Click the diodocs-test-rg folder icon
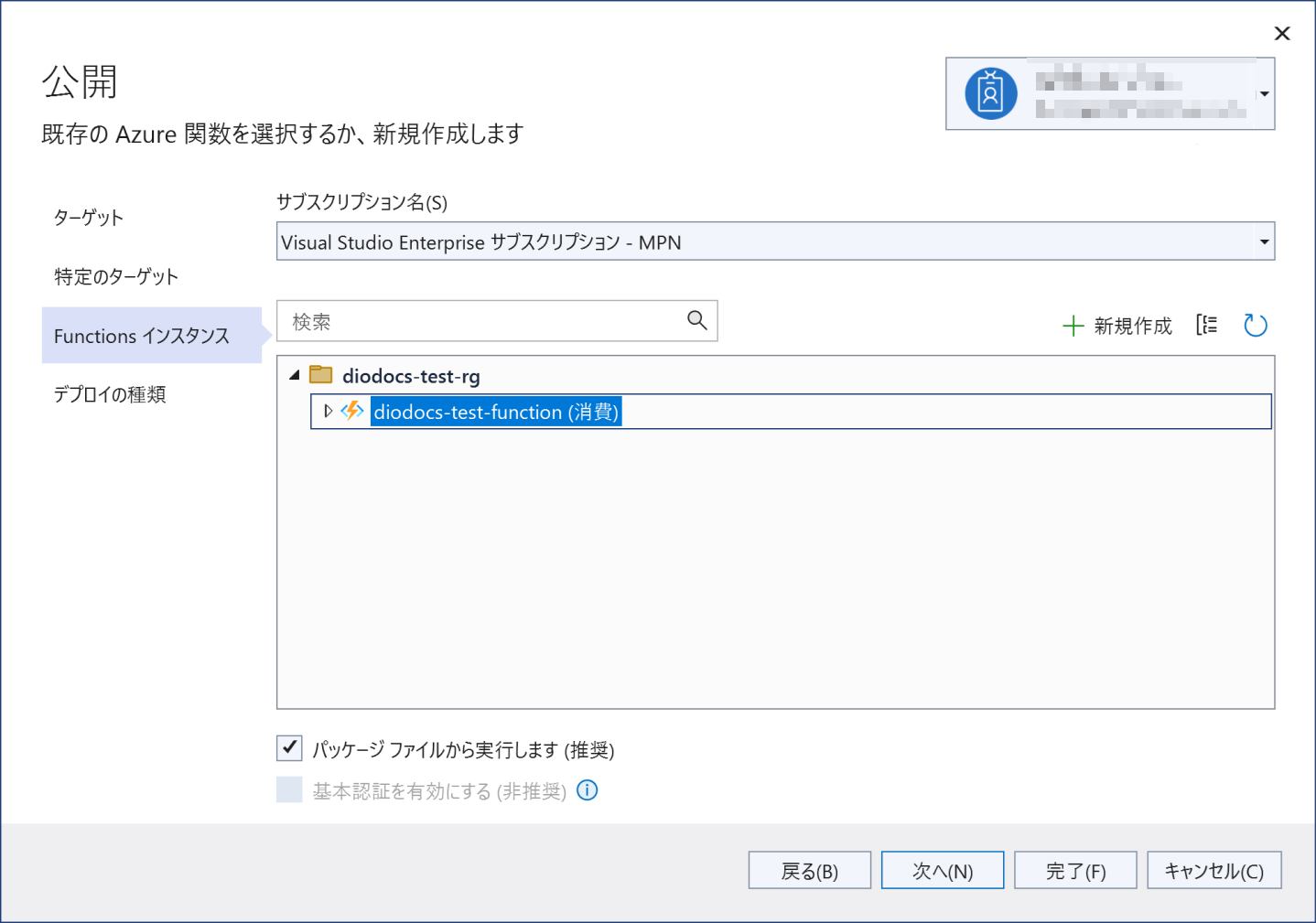The width and height of the screenshot is (1316, 923). tap(321, 374)
